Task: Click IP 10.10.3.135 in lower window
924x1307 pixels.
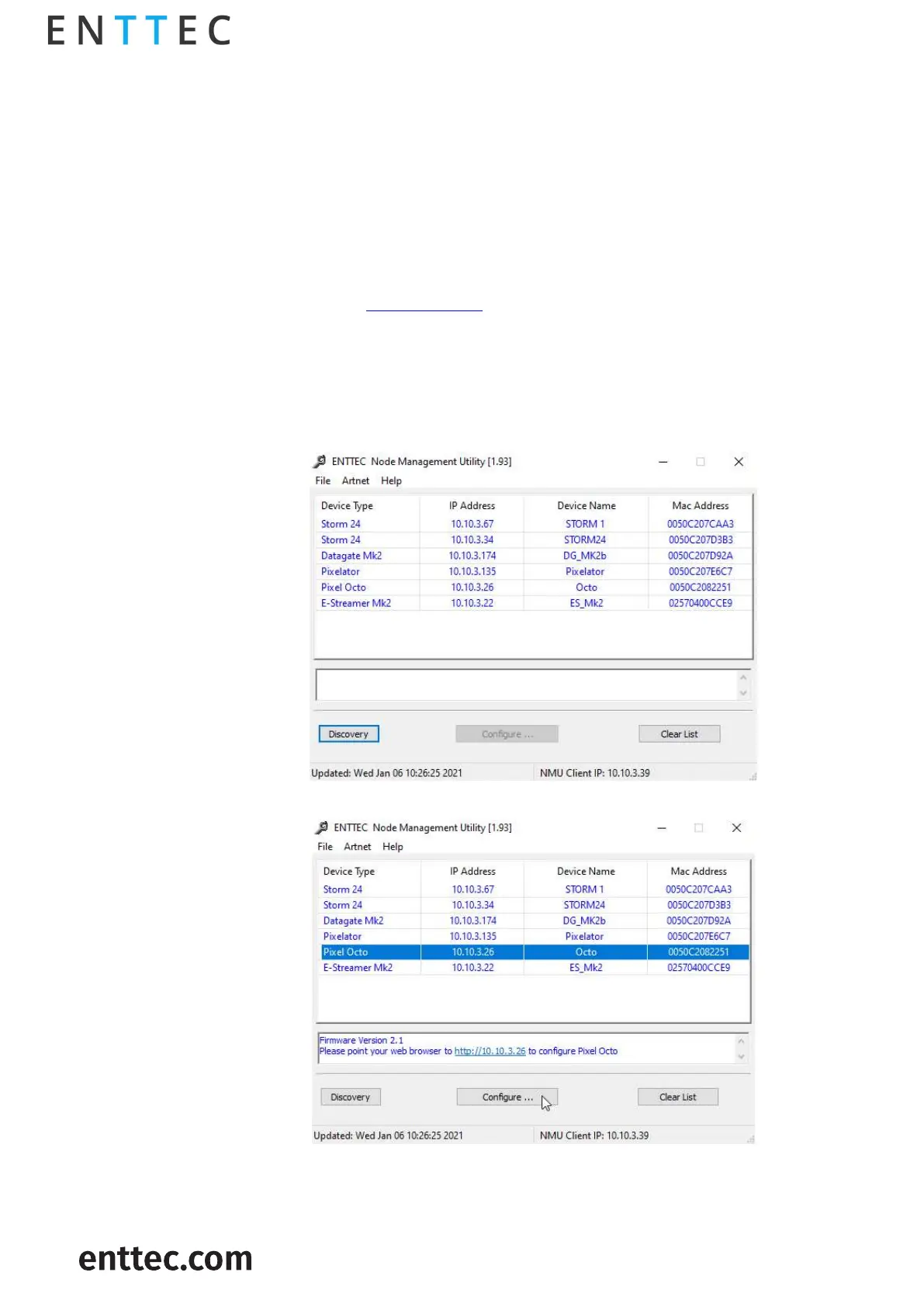Action: pyautogui.click(x=472, y=937)
